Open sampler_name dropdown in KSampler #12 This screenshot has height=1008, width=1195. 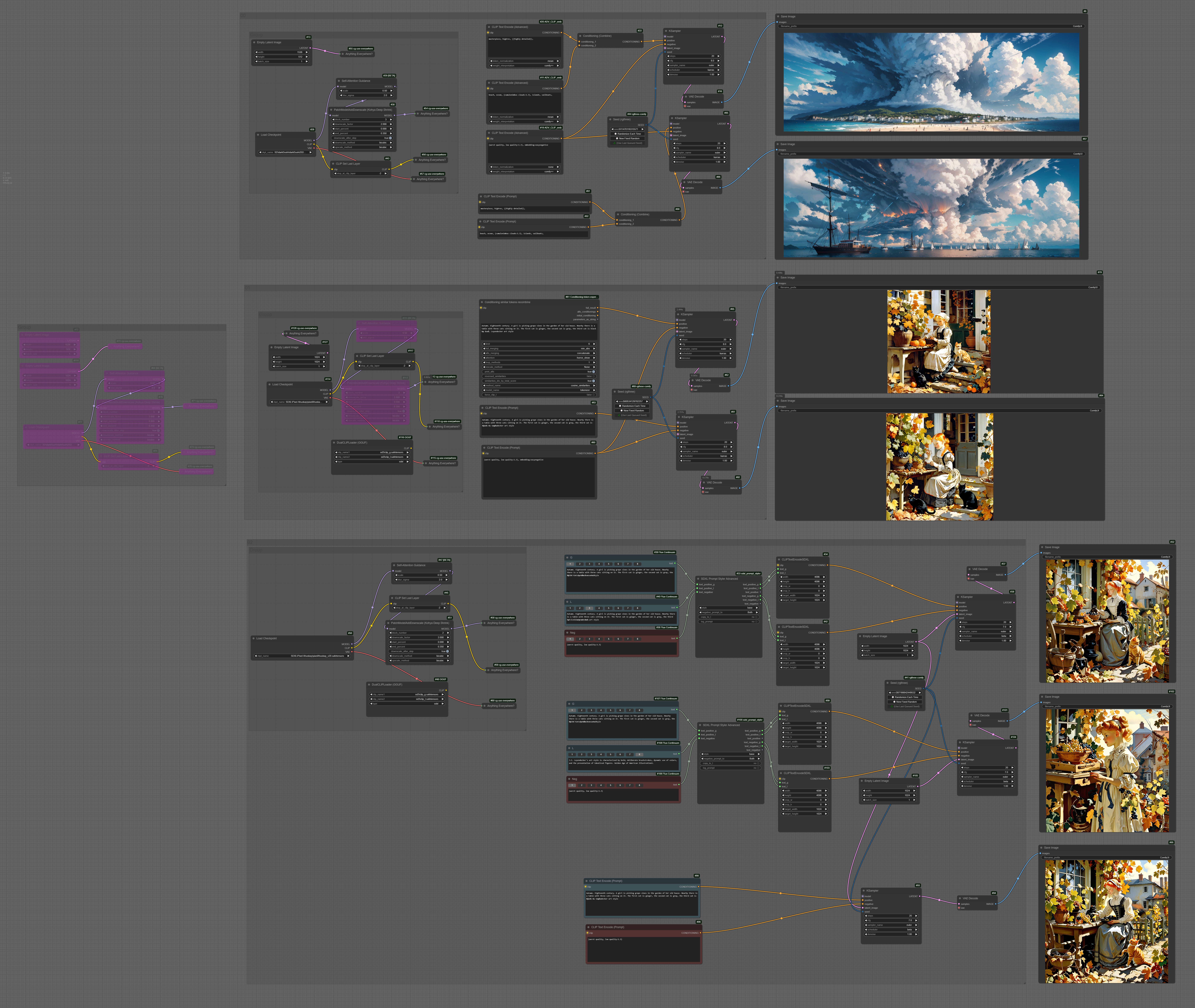pos(694,65)
